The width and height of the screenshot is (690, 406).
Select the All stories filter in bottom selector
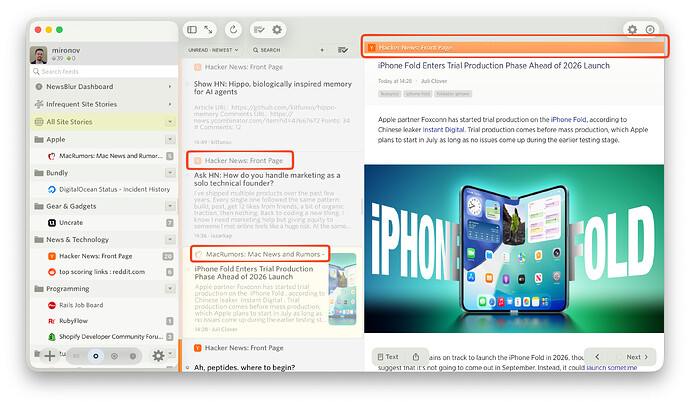tap(76, 356)
